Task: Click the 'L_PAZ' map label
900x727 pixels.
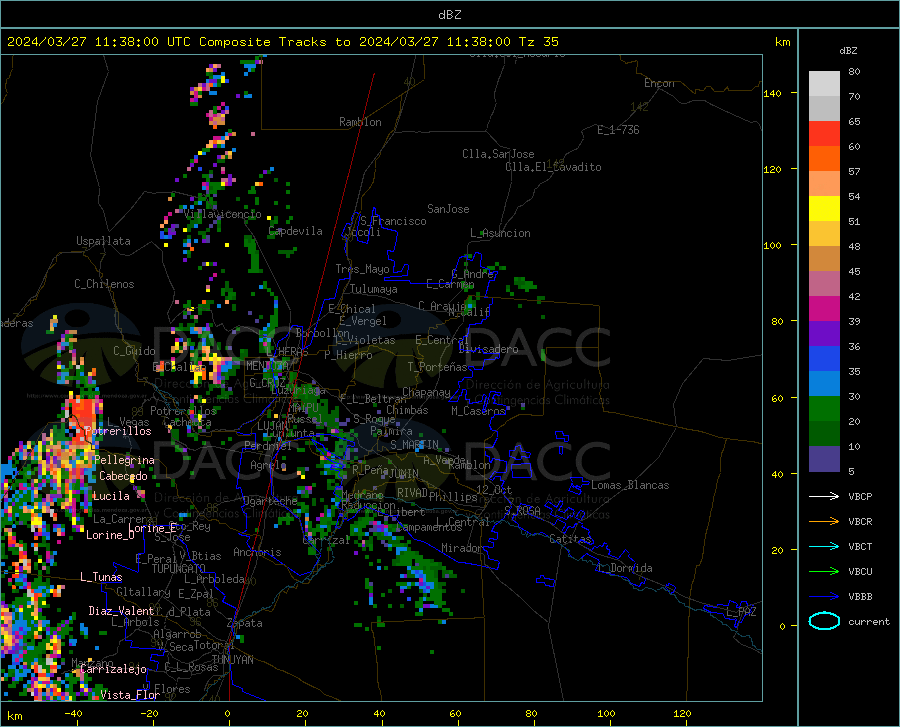Action: [741, 612]
